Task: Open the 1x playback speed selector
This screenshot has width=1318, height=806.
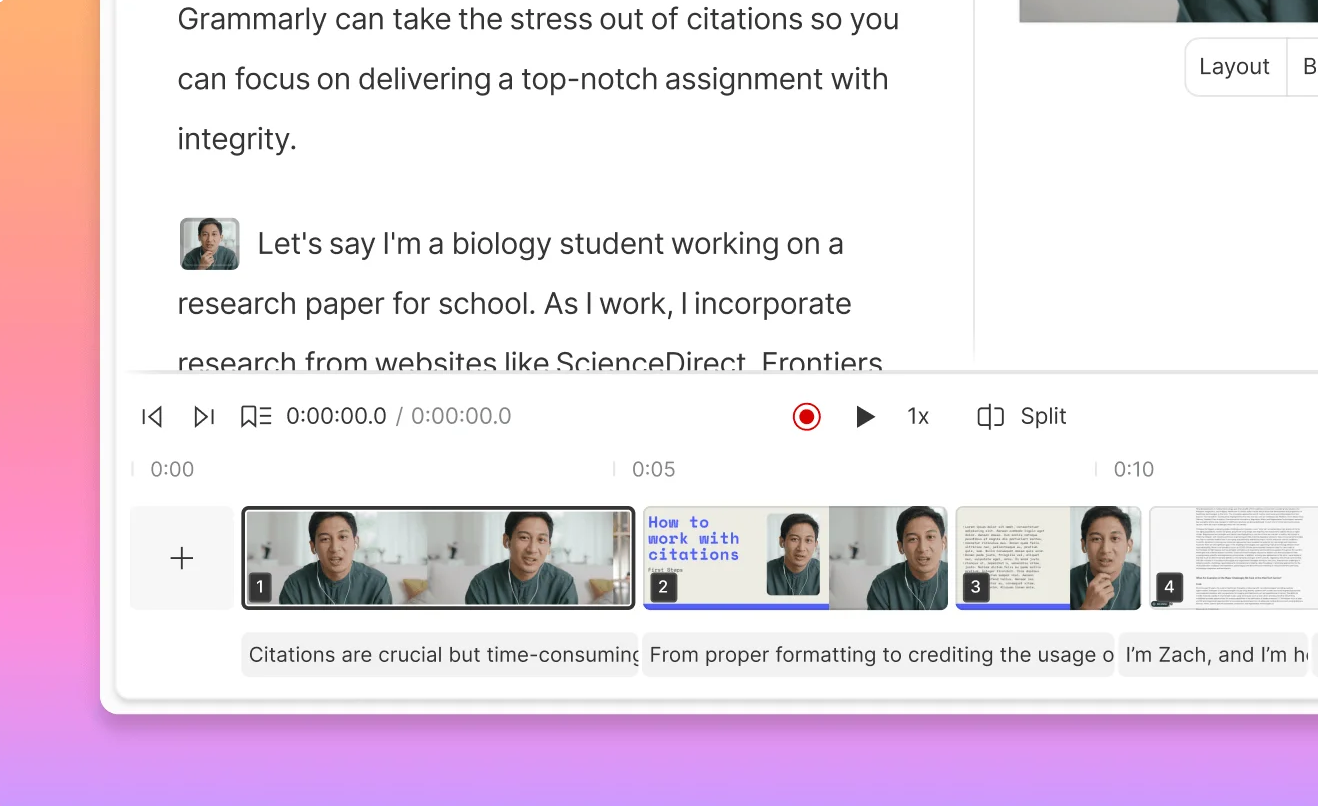Action: pos(918,417)
